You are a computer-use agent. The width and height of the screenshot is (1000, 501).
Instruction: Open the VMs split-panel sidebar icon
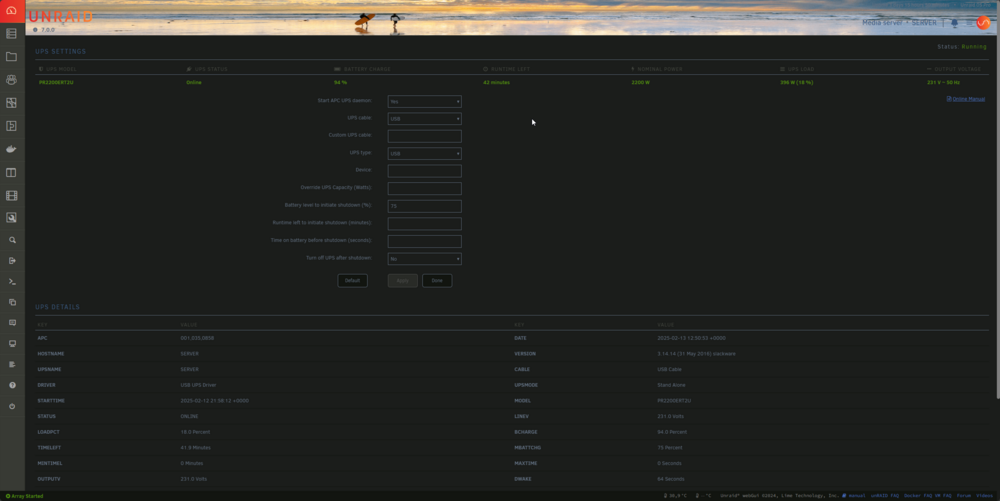click(x=11, y=172)
